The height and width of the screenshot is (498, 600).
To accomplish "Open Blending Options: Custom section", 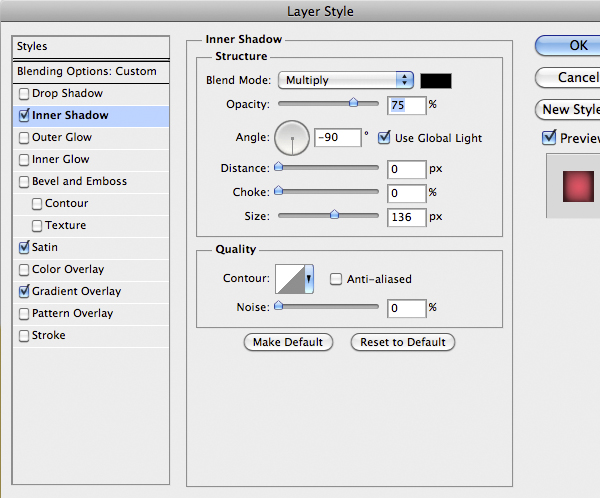I will (86, 72).
